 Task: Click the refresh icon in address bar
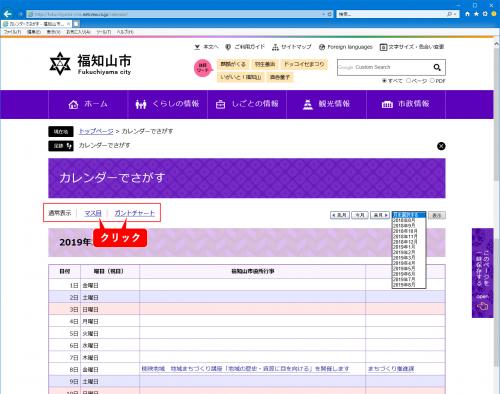click(330, 14)
